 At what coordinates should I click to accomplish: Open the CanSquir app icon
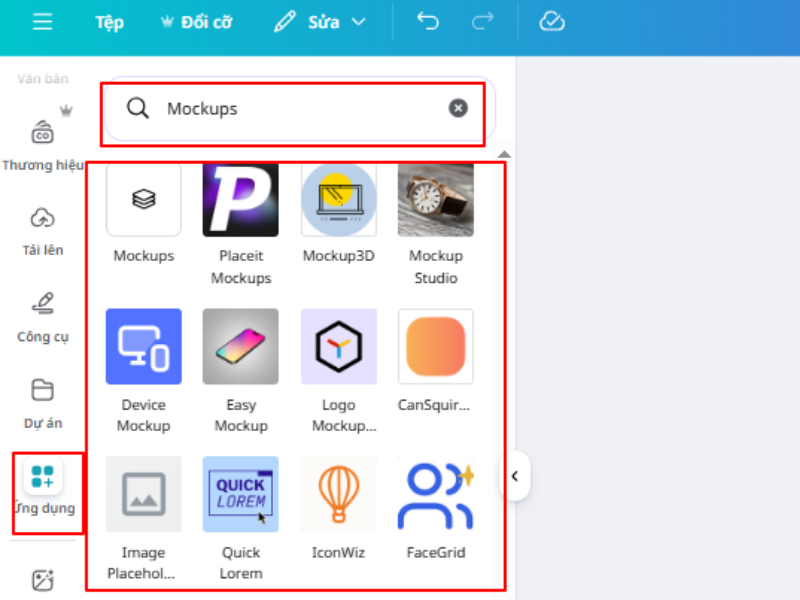tap(435, 347)
